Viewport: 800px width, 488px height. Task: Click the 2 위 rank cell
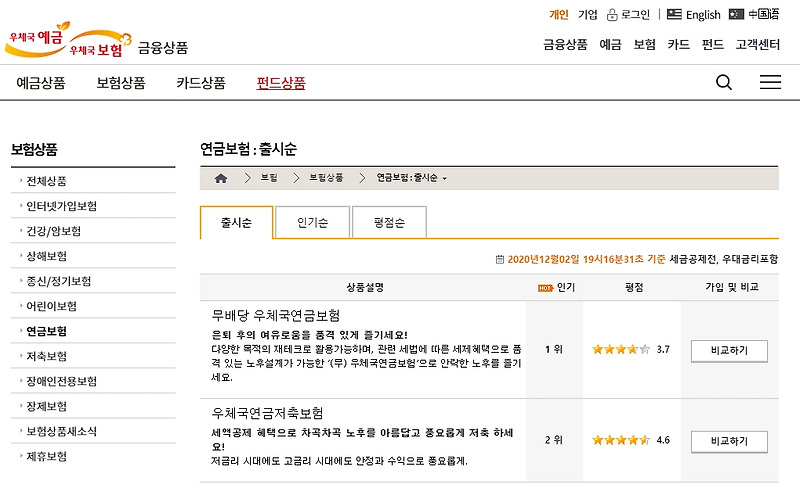[x=554, y=440]
